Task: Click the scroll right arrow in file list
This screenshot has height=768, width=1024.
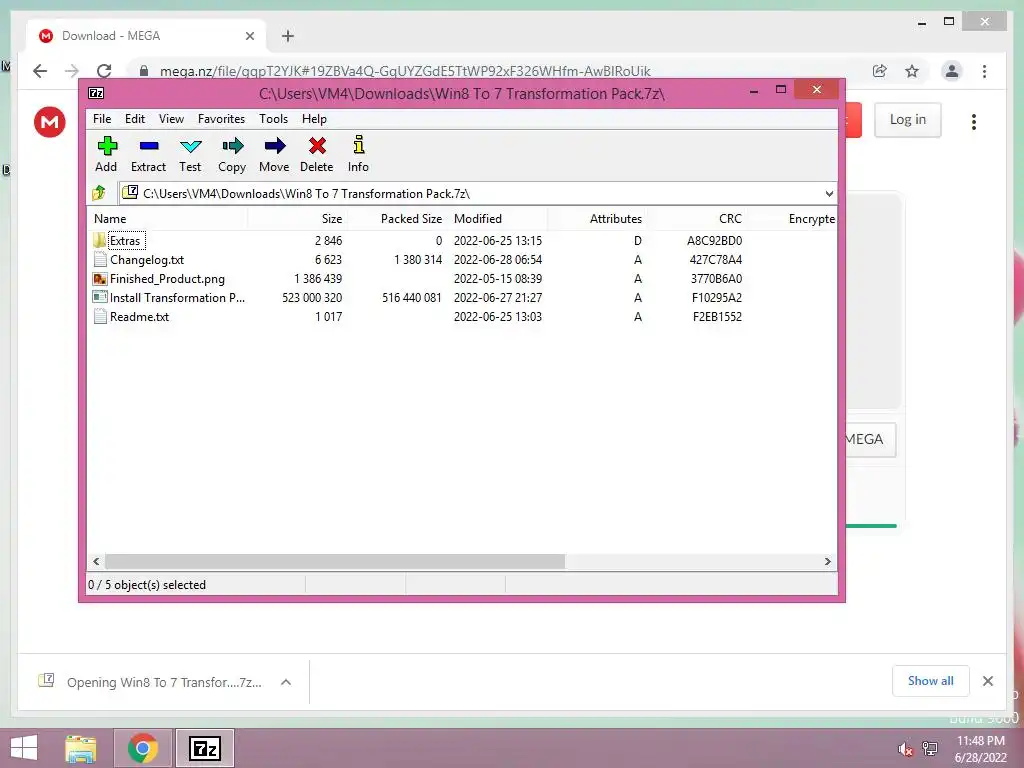Action: click(x=827, y=562)
